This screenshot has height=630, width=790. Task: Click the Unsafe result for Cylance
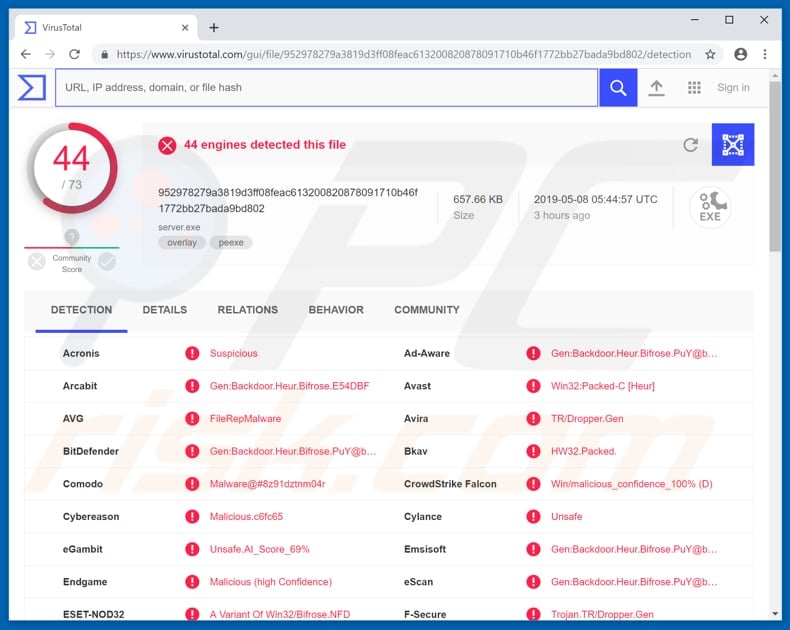(566, 517)
